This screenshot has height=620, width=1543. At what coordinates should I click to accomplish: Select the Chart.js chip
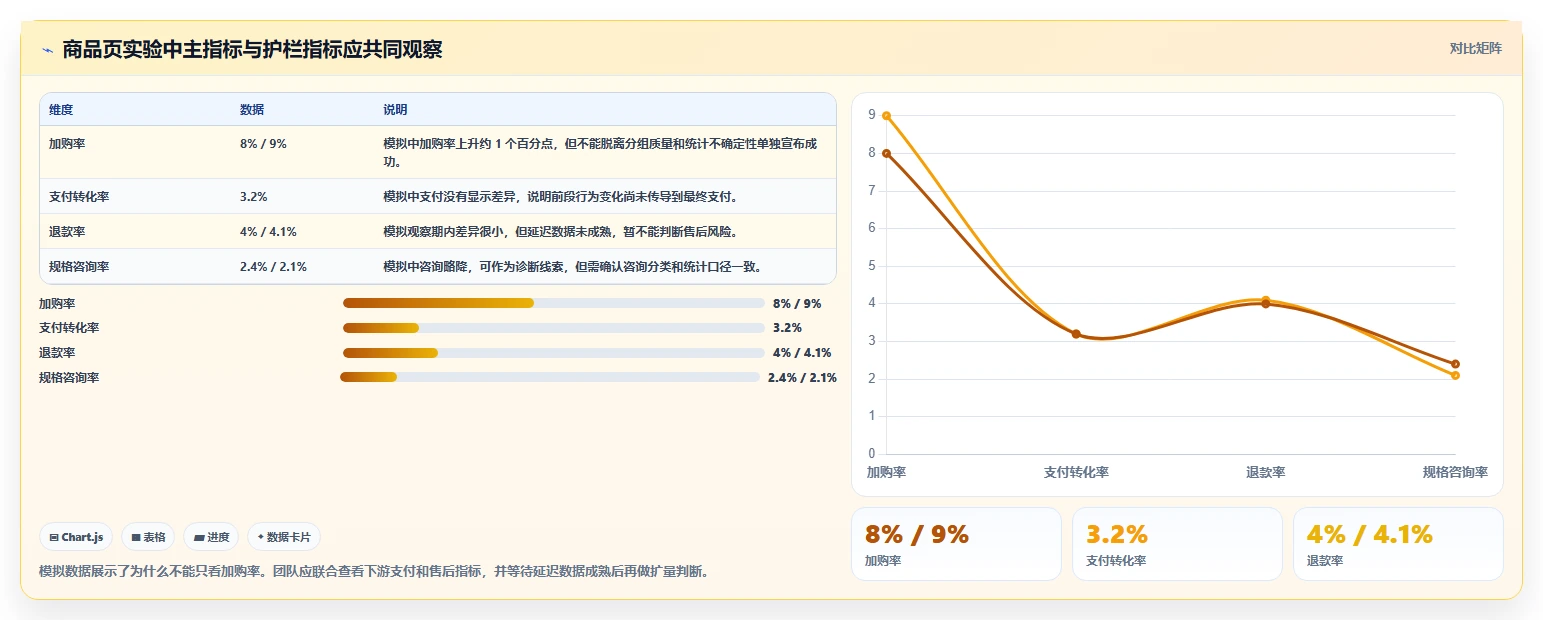76,537
